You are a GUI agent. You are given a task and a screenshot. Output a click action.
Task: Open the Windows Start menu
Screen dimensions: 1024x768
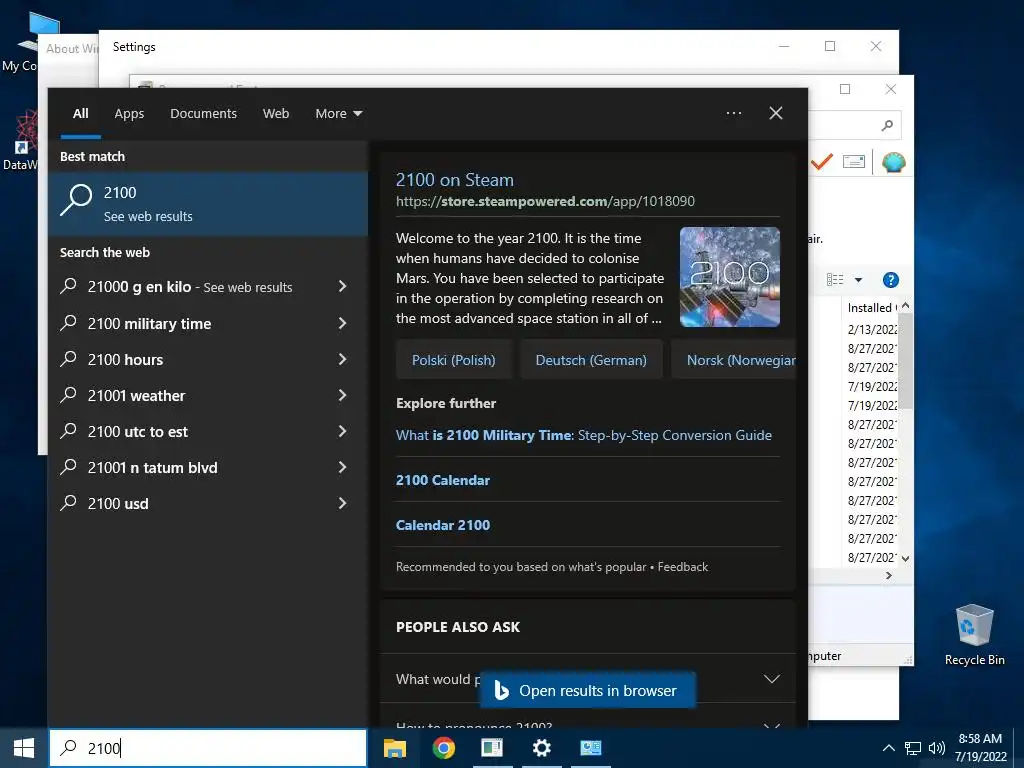pyautogui.click(x=24, y=748)
